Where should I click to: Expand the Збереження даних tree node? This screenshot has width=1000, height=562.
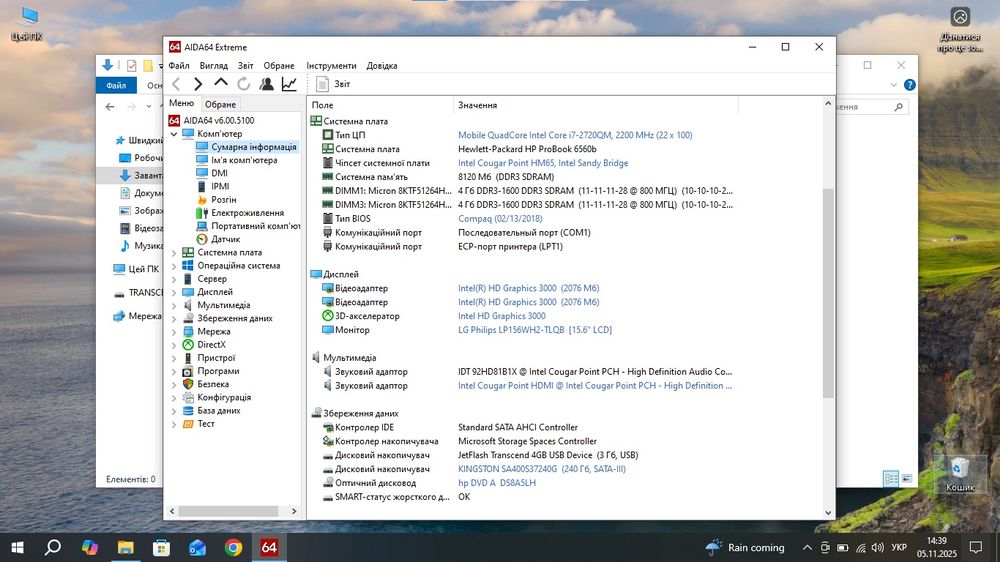click(174, 318)
